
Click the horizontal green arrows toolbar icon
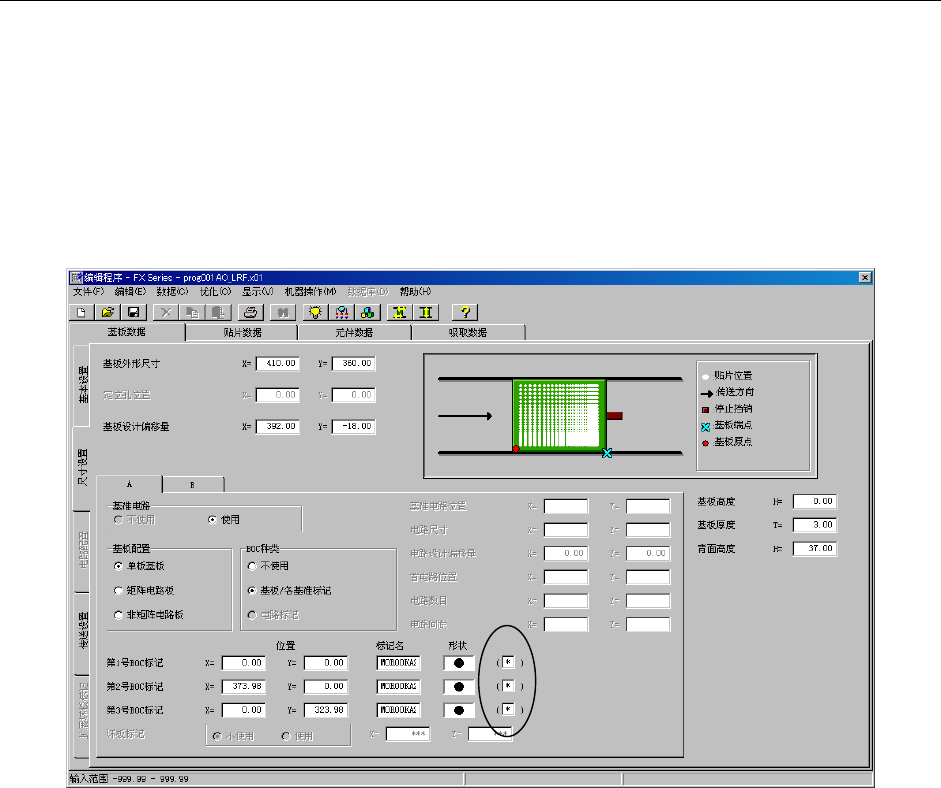[400, 313]
